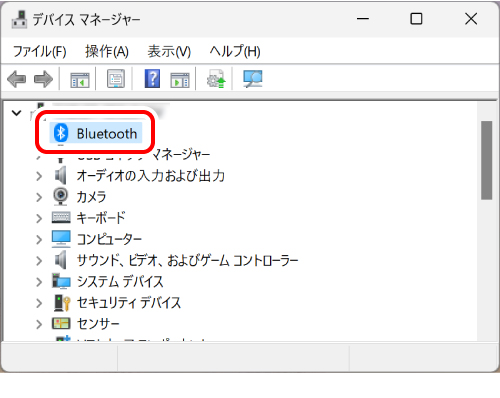Expand the オーディオの入力および出力 node
The width and height of the screenshot is (500, 398).
(39, 176)
